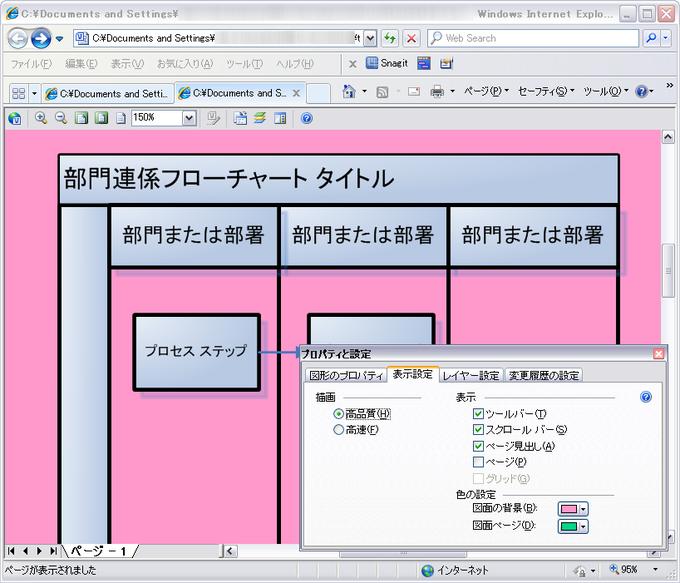Open the 150% zoom level dropdown
The height and width of the screenshot is (583, 680).
coord(189,118)
